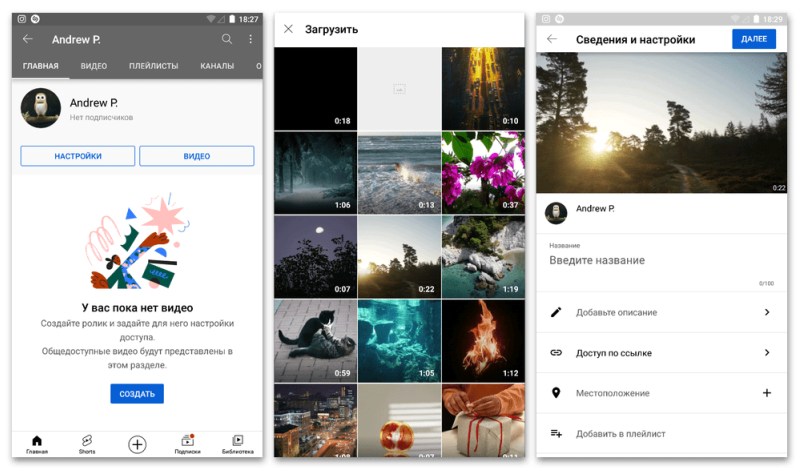Tap the Andrew P. channel name next to avatar

[94, 103]
